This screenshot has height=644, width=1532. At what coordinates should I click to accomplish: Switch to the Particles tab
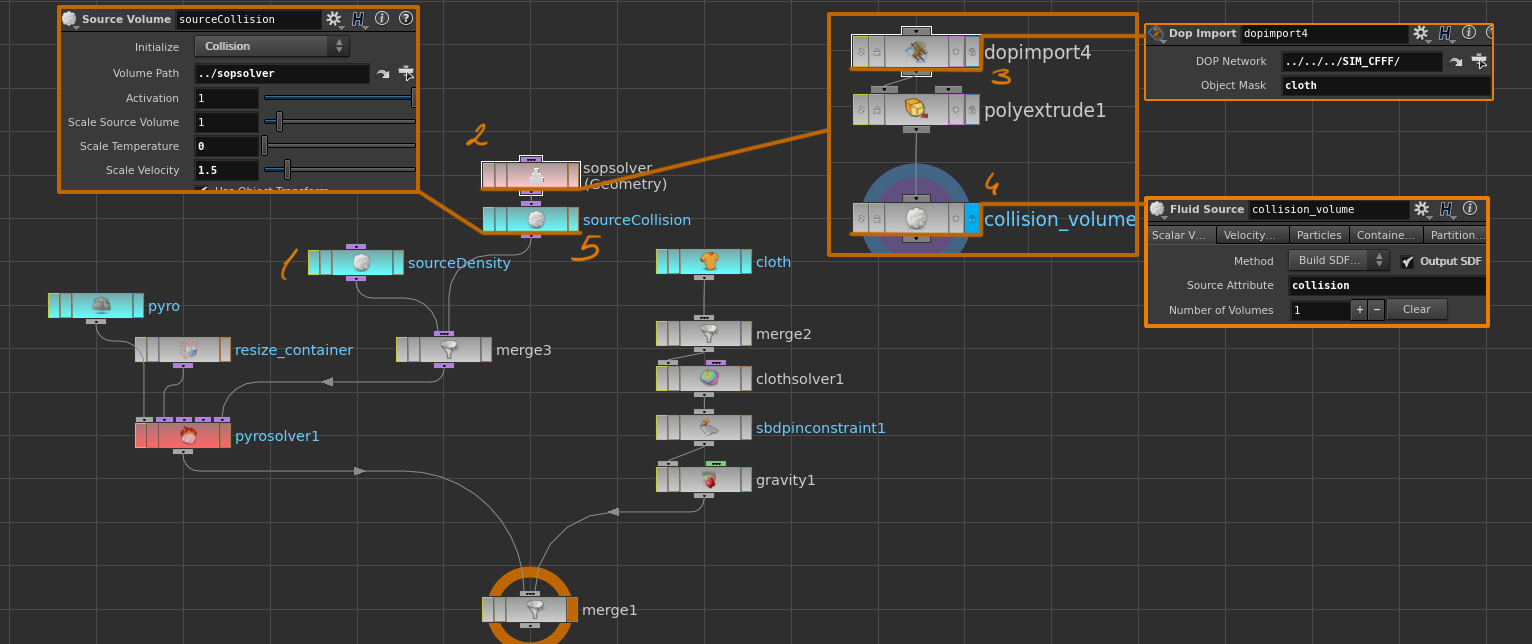[x=1318, y=235]
